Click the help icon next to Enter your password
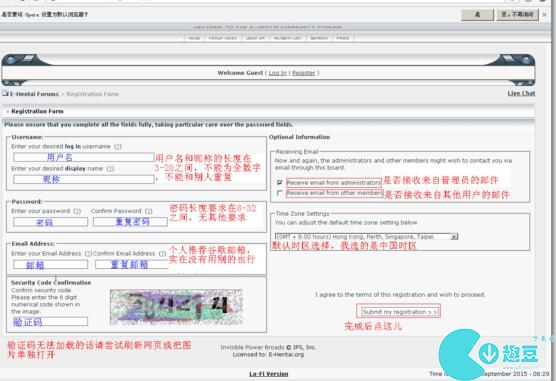 coord(77,211)
